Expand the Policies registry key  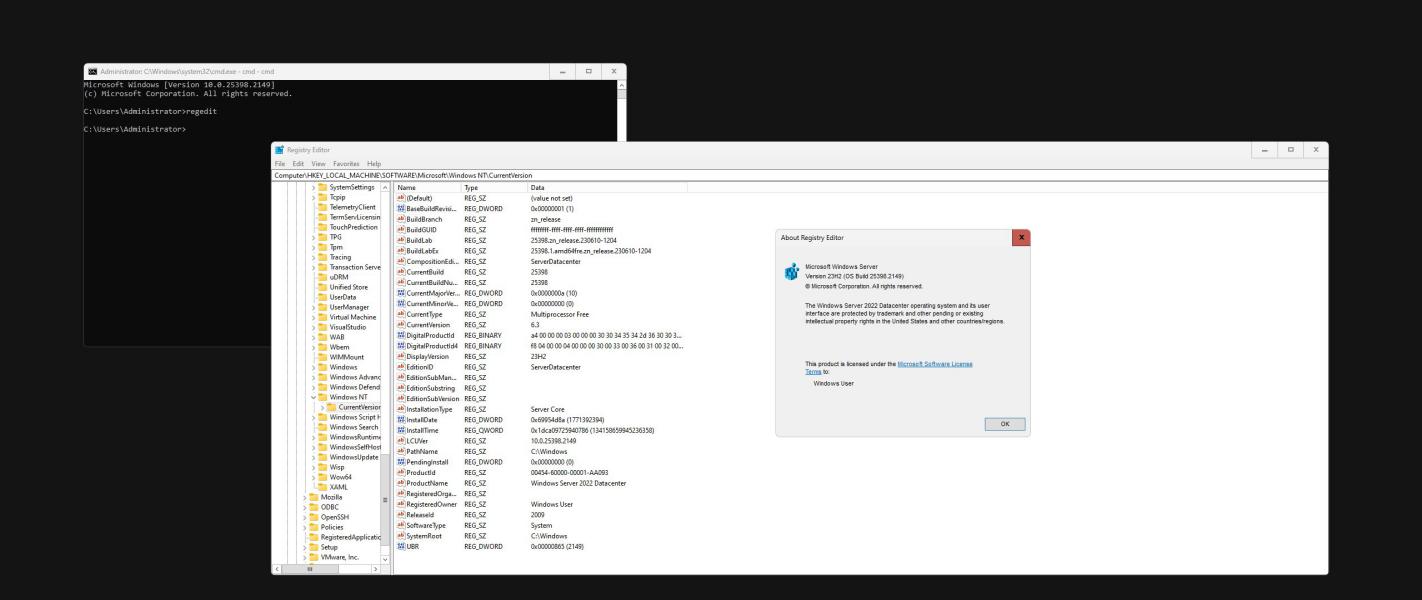(305, 527)
